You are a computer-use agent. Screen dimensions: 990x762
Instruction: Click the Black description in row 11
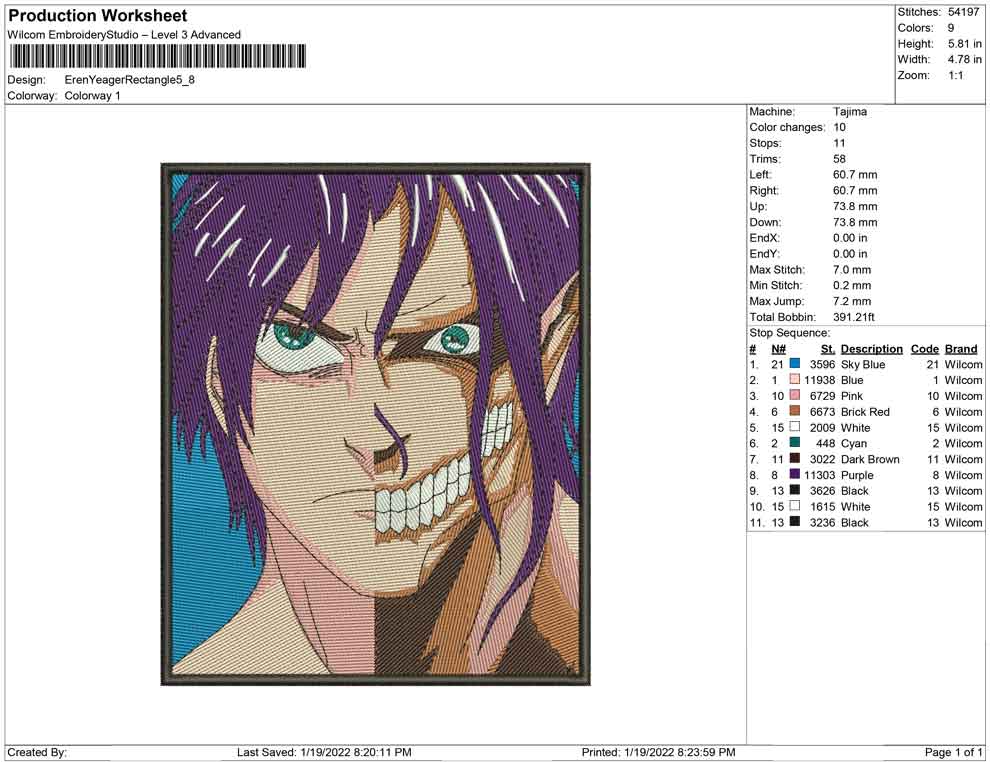tap(854, 522)
